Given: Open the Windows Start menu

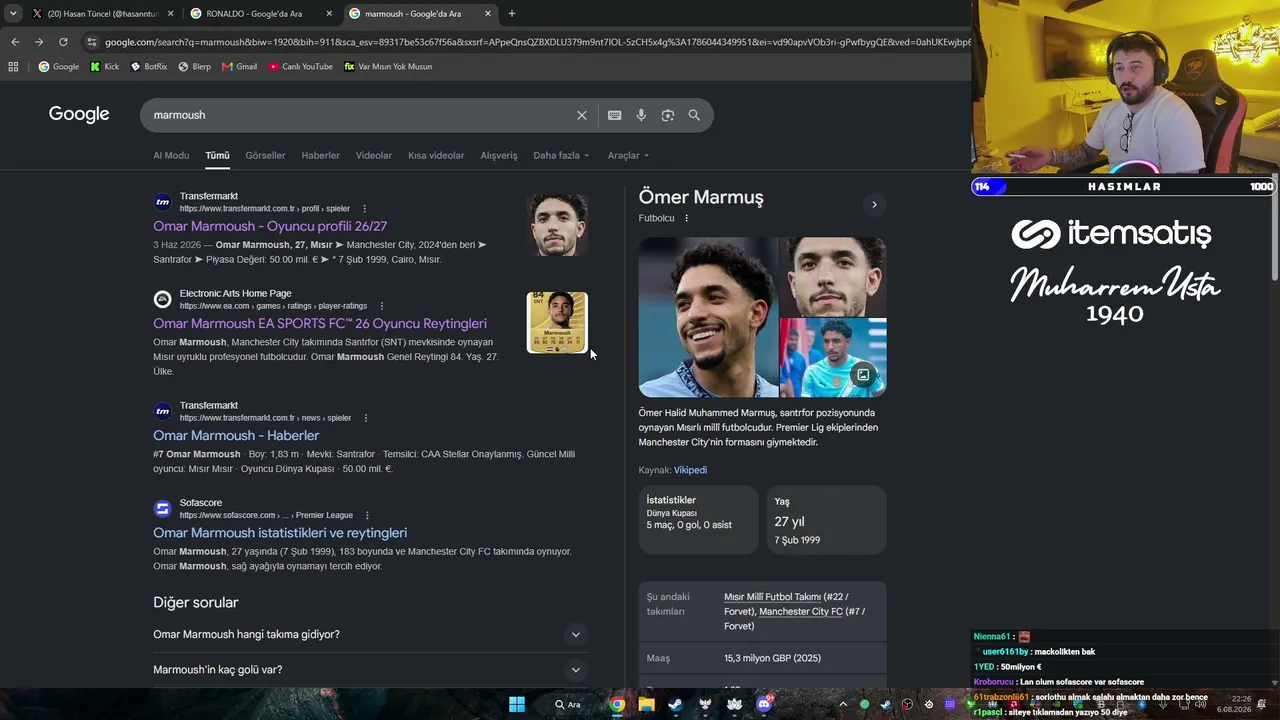Looking at the screenshot, I should [x=517, y=705].
